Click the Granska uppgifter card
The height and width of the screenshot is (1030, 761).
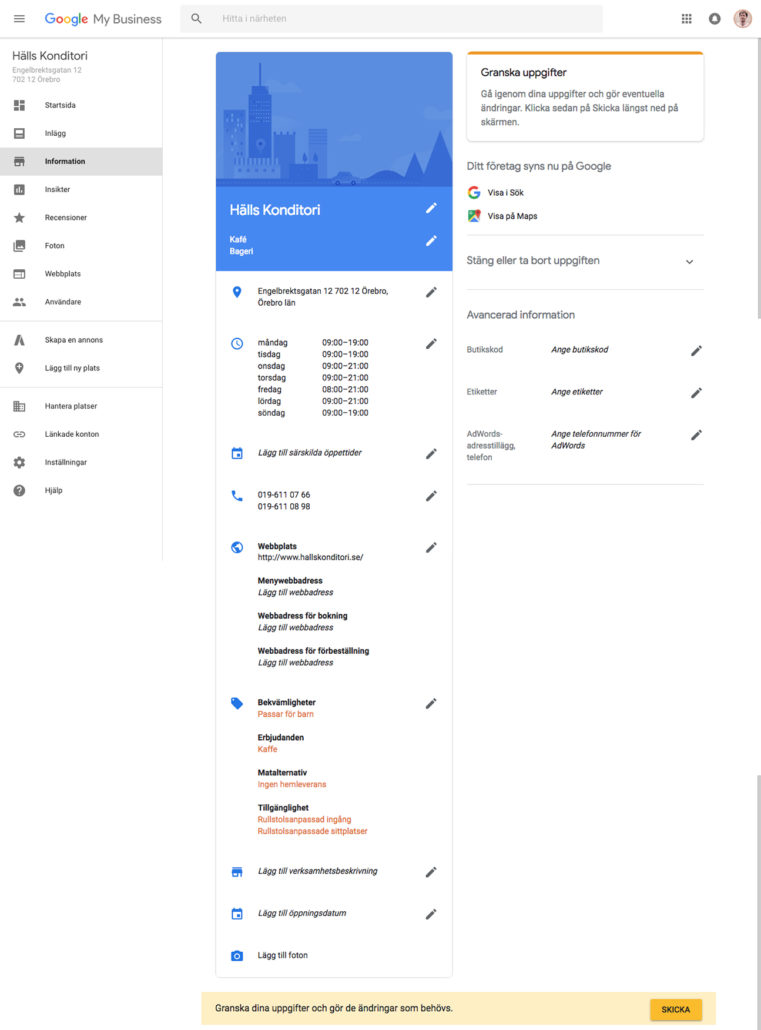(x=585, y=97)
